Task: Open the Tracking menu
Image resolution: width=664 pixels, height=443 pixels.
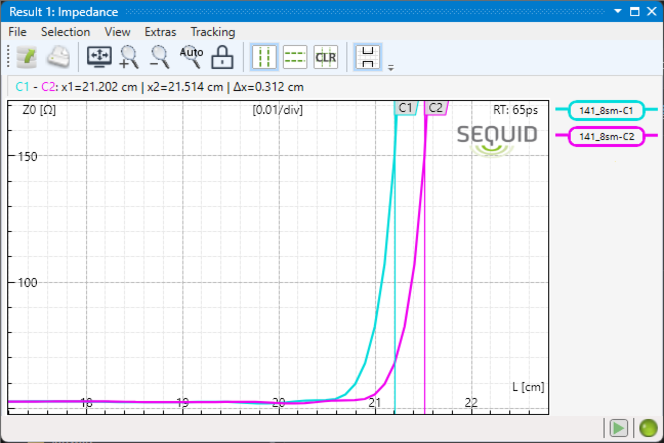Action: 212,32
